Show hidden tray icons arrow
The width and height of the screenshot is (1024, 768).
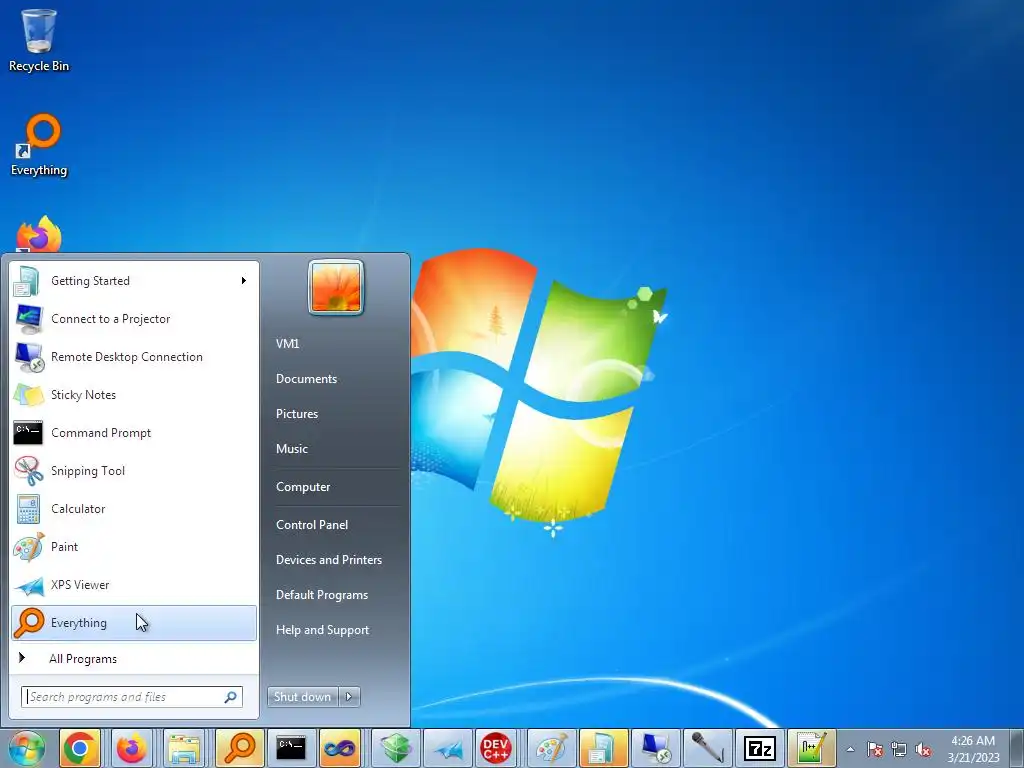[x=850, y=749]
